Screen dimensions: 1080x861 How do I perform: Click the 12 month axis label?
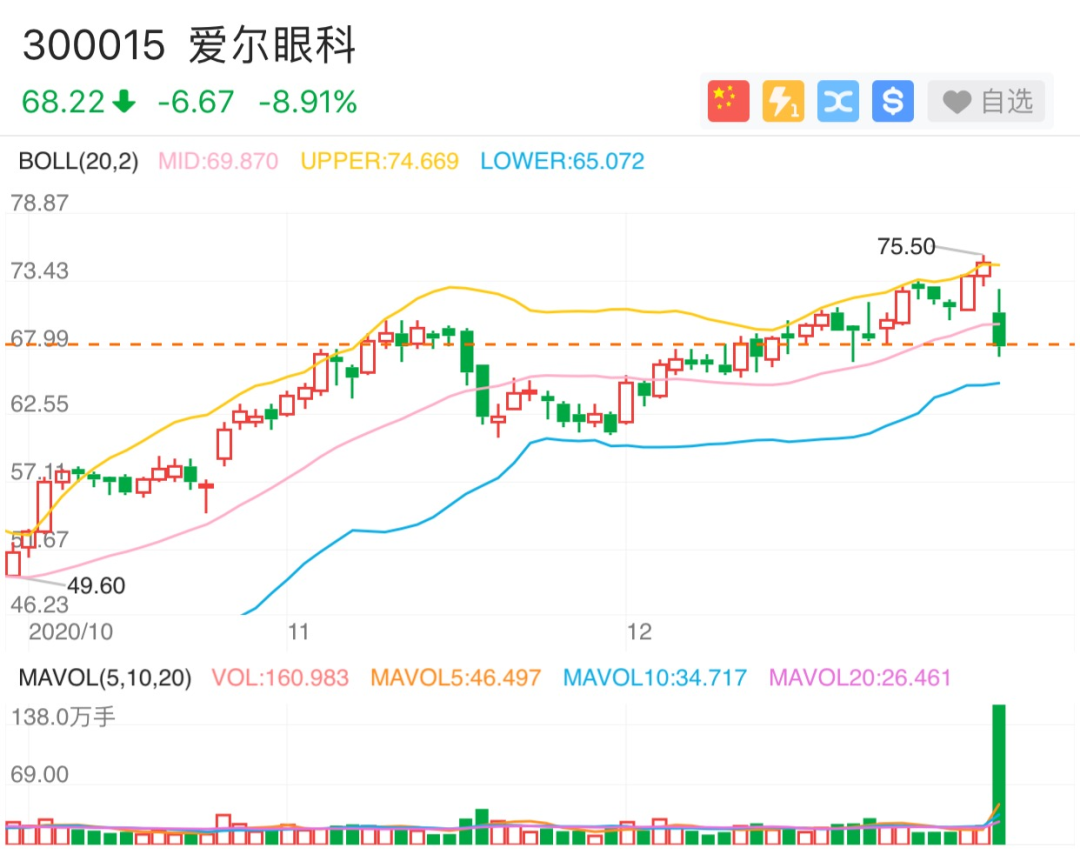point(638,632)
